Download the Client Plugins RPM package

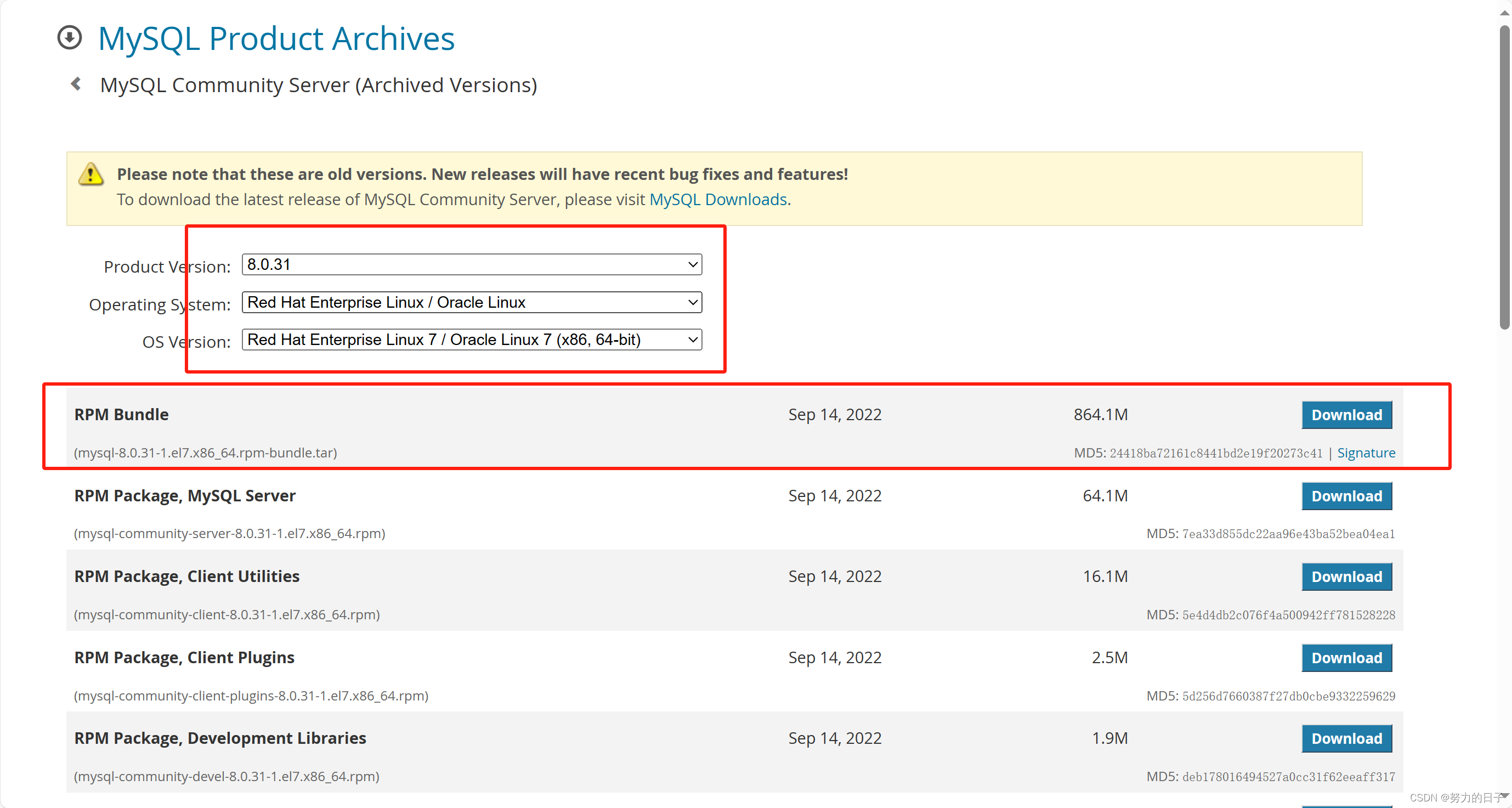pos(1346,658)
